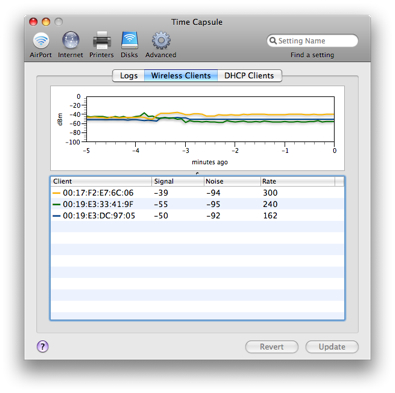The image size is (395, 393).
Task: Click rate value 240
Action: tap(270, 204)
